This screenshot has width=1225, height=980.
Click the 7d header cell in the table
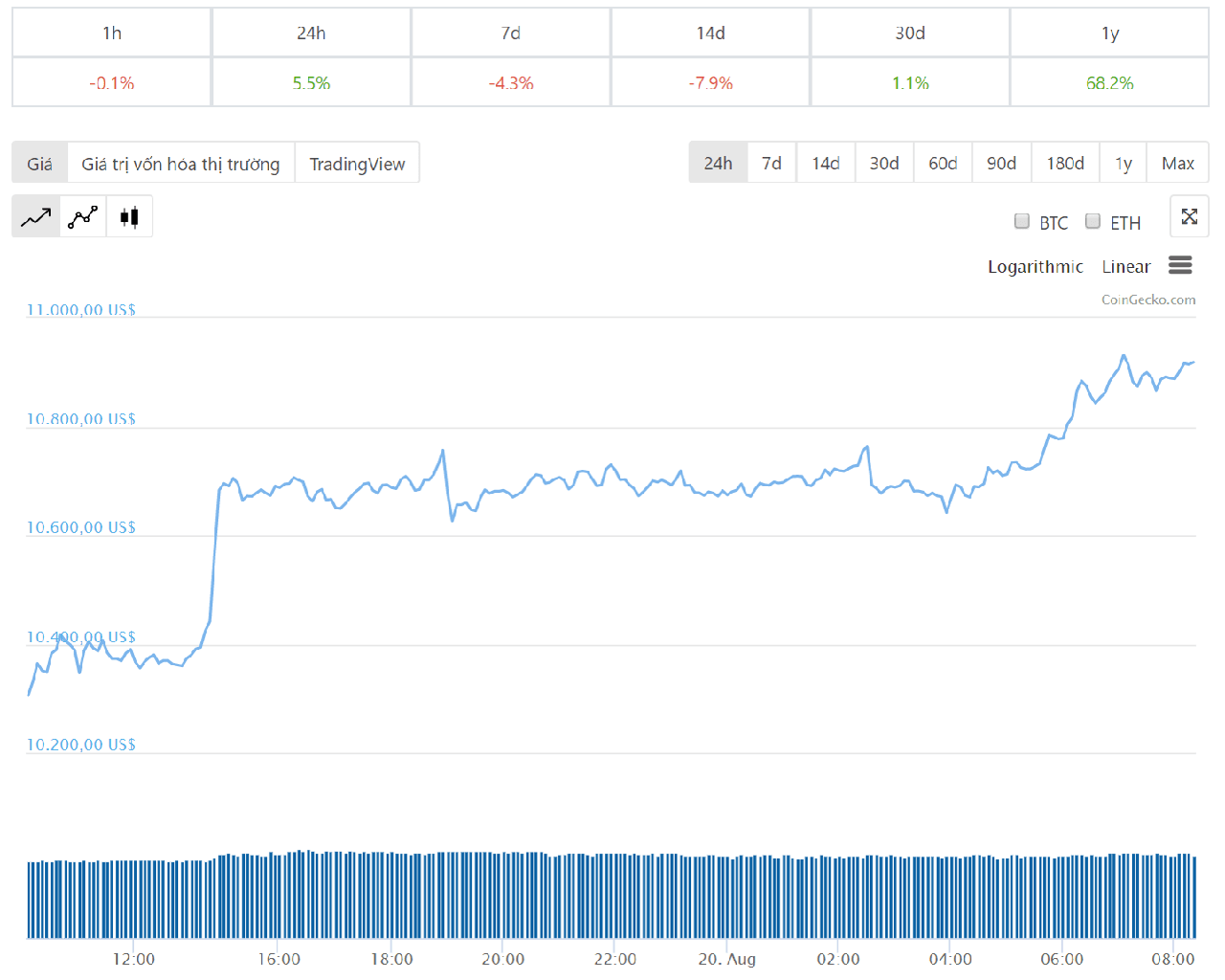(511, 33)
